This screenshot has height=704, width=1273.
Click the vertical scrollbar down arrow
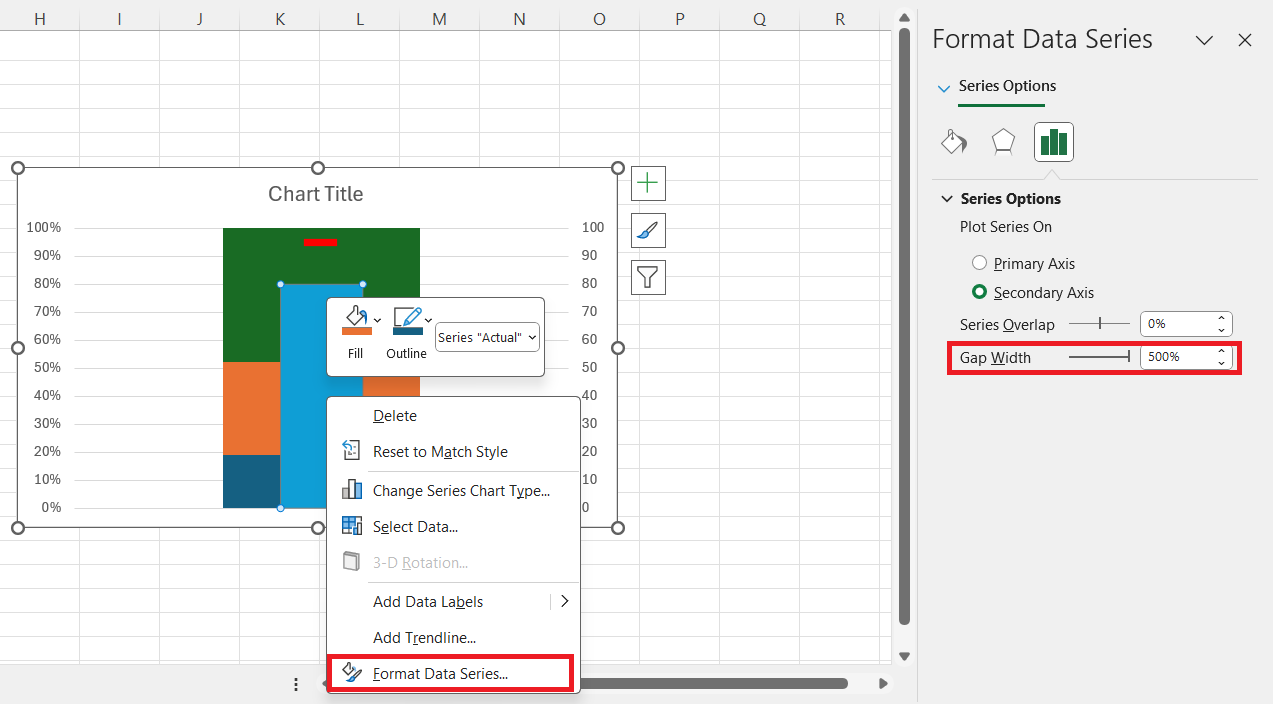tap(904, 656)
